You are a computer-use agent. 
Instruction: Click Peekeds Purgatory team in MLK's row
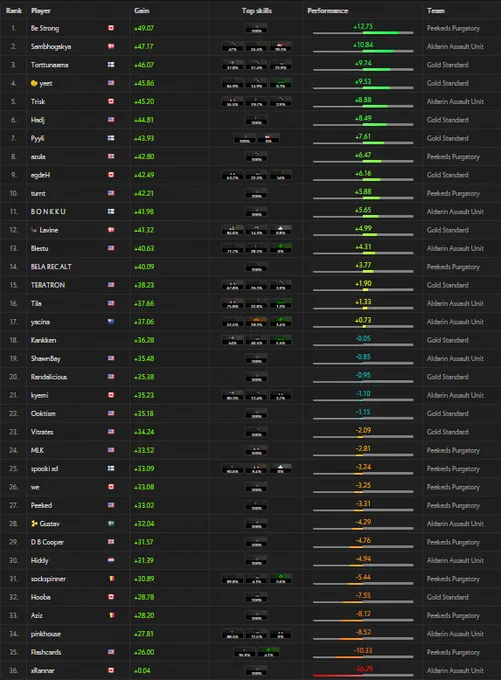coord(453,450)
